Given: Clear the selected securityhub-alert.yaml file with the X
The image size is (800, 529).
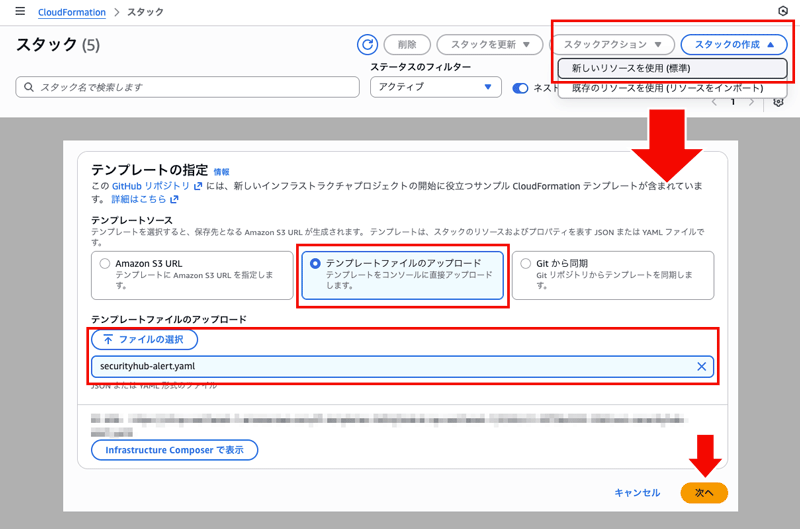Looking at the screenshot, I should click(x=702, y=366).
